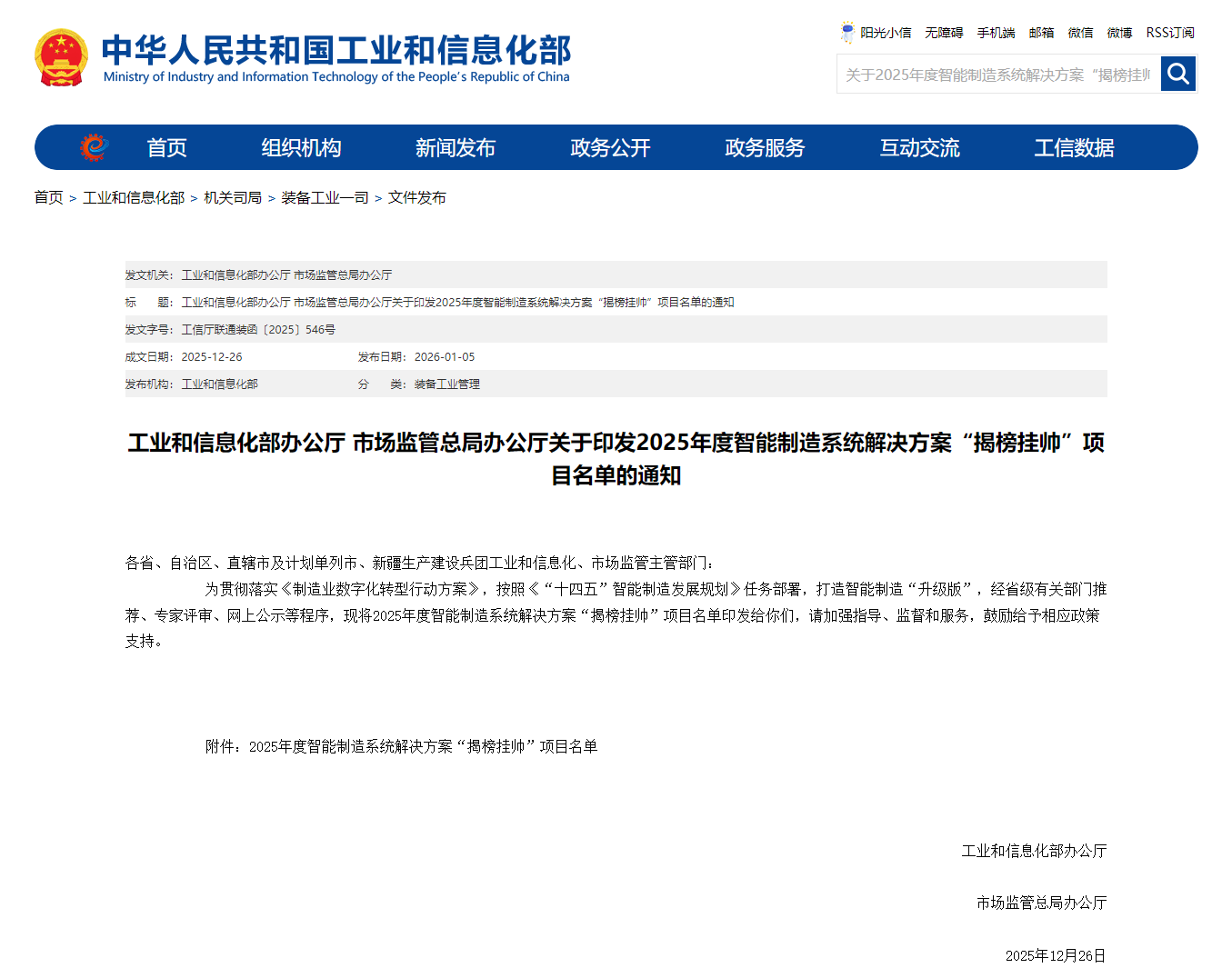
Task: Click the 微博 link at top
Action: pyautogui.click(x=1119, y=33)
